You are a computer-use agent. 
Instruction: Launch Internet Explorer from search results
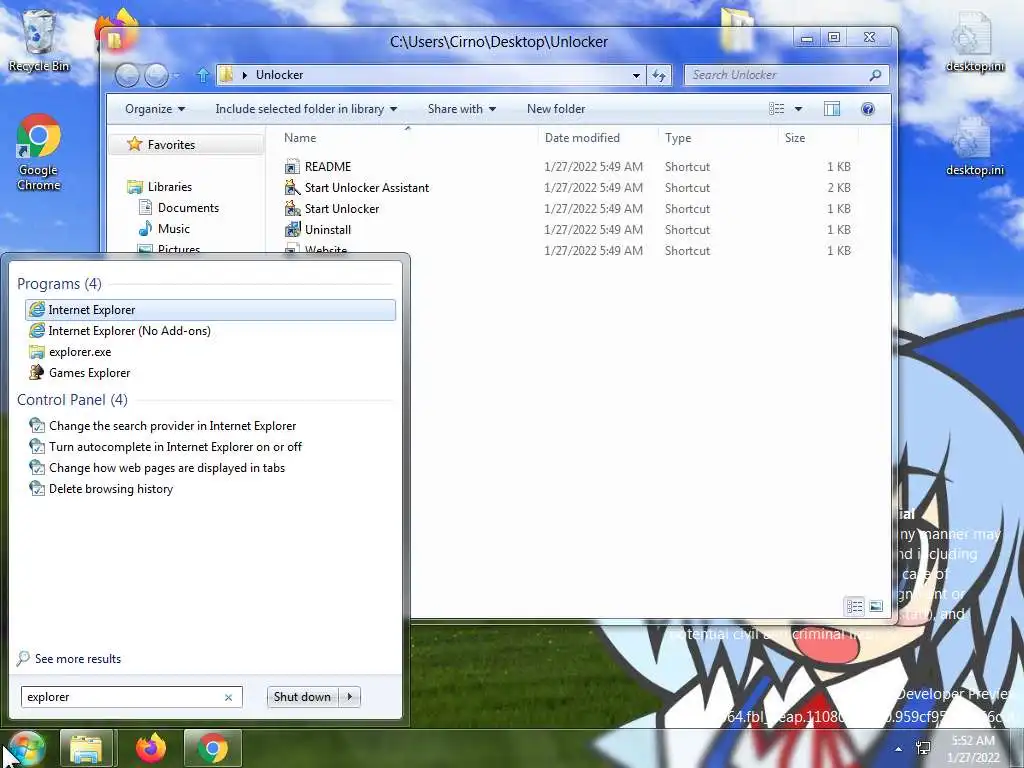click(210, 310)
